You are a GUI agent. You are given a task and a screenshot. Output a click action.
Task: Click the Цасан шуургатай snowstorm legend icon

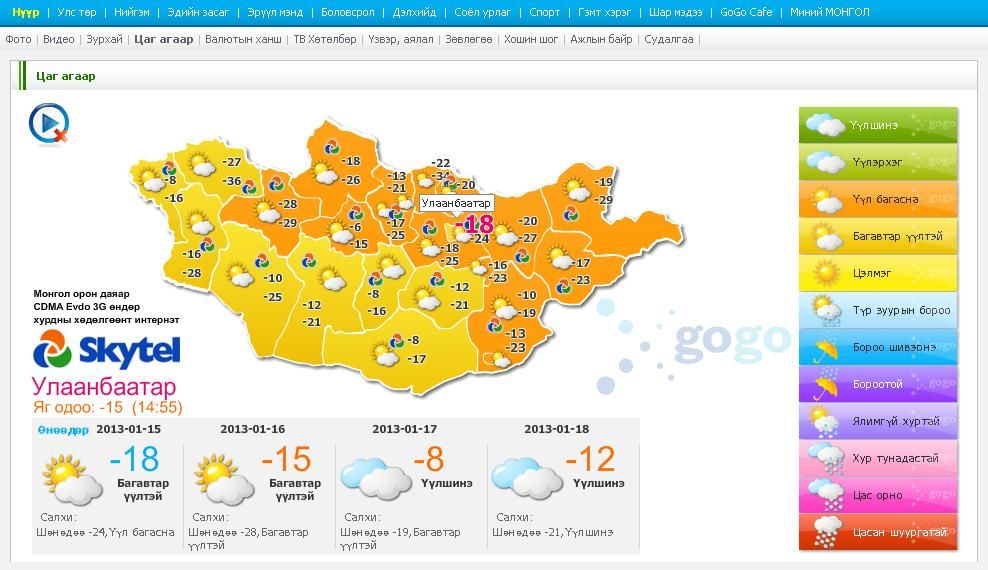coord(825,532)
